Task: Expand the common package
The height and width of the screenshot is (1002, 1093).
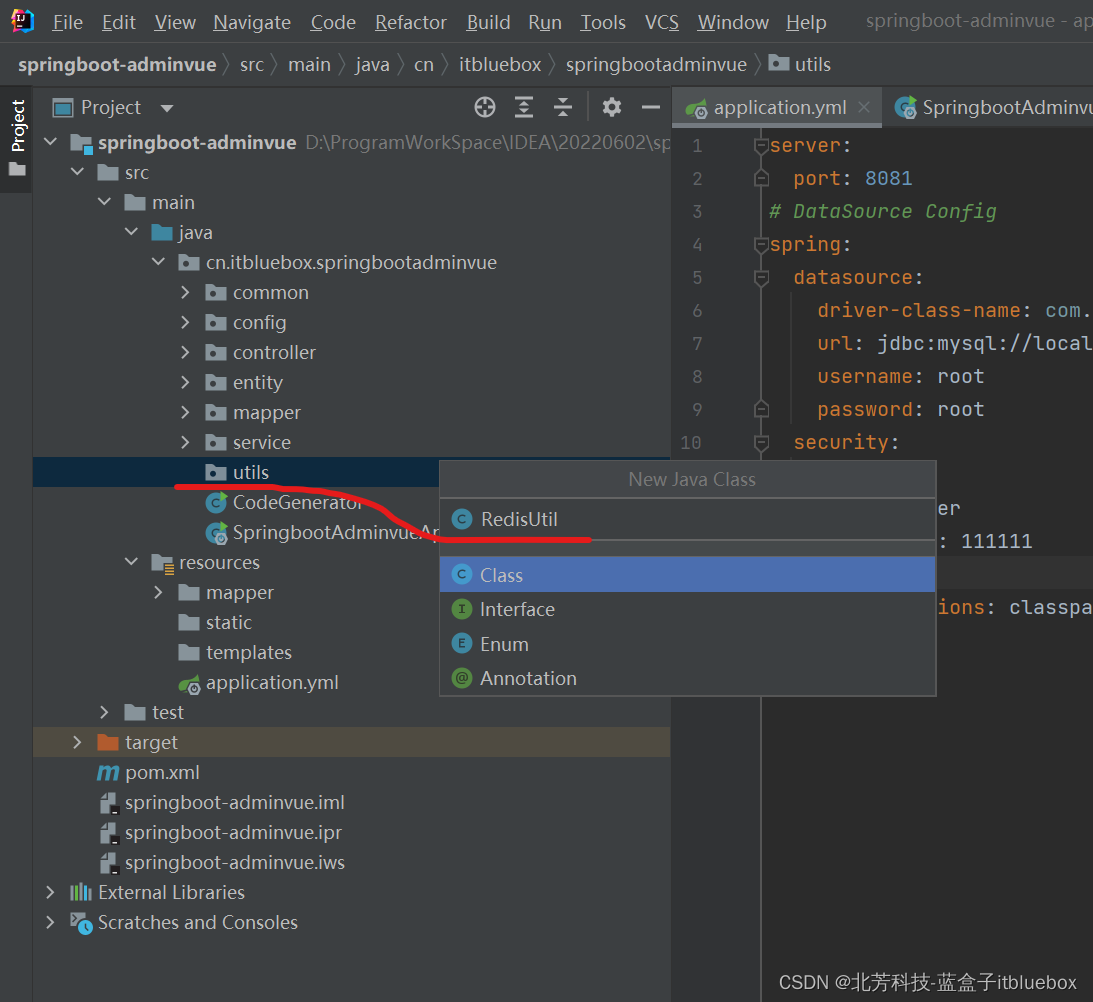Action: 185,292
